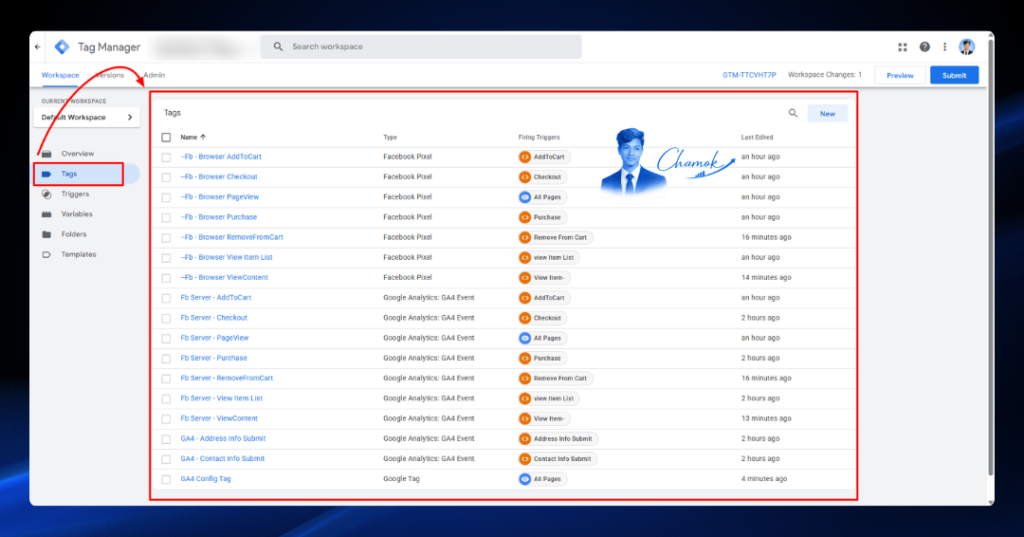The height and width of the screenshot is (537, 1024).
Task: Open Variables label in the sidebar
Action: tap(76, 214)
